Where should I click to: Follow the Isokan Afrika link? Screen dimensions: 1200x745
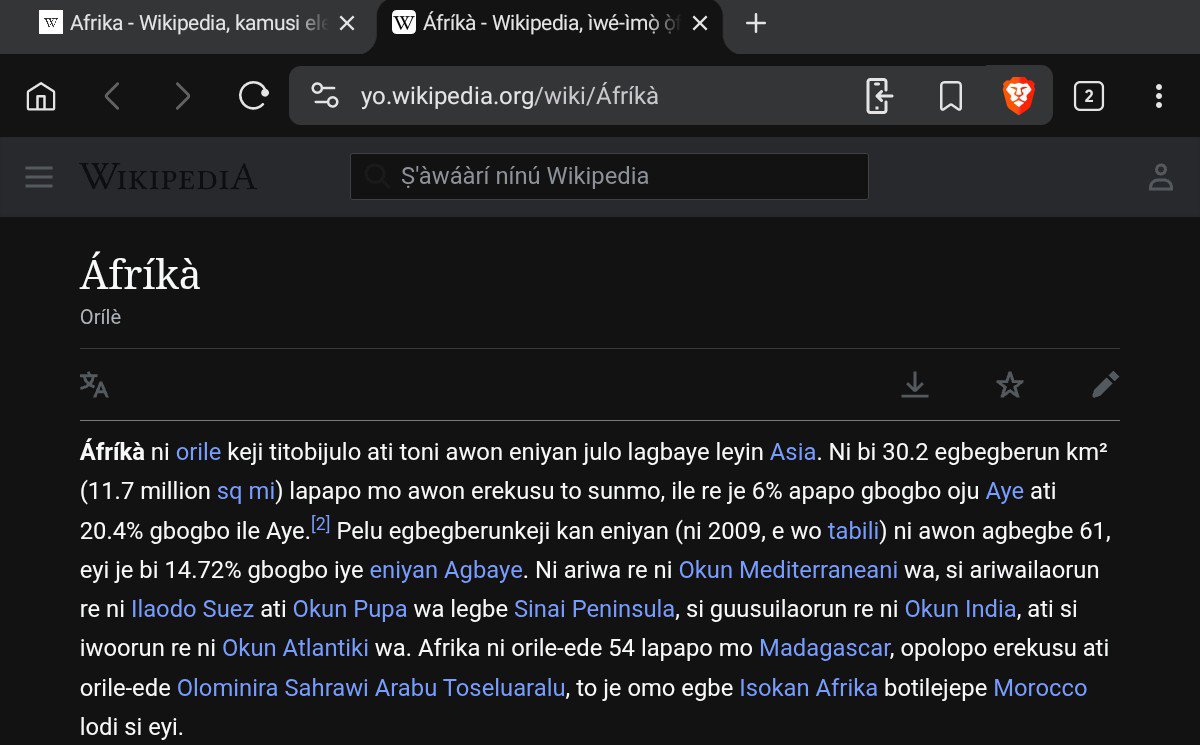click(x=808, y=688)
